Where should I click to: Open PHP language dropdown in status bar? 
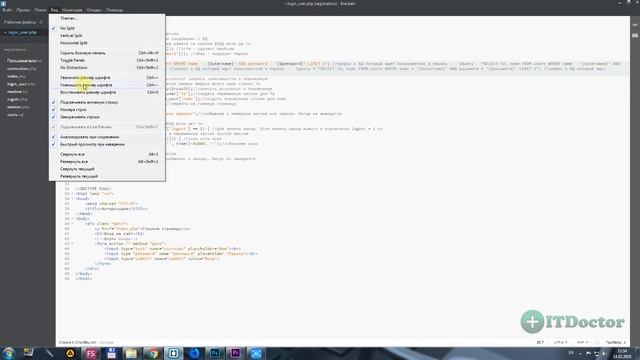click(582, 342)
